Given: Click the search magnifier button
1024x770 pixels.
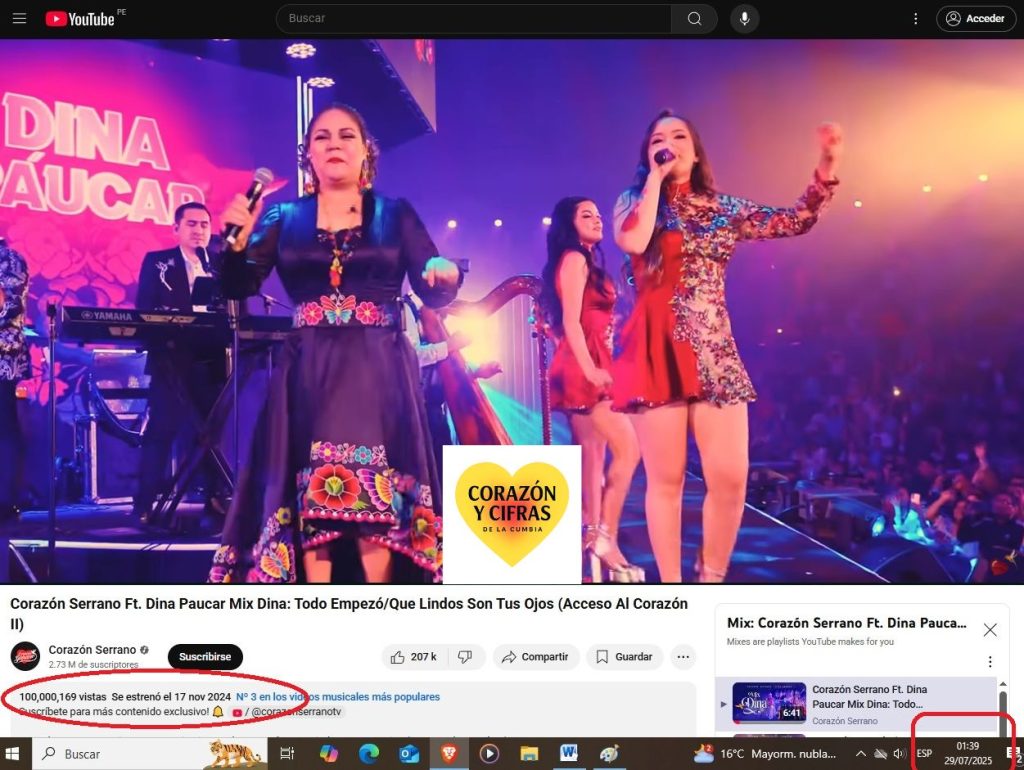Looking at the screenshot, I should tap(694, 19).
